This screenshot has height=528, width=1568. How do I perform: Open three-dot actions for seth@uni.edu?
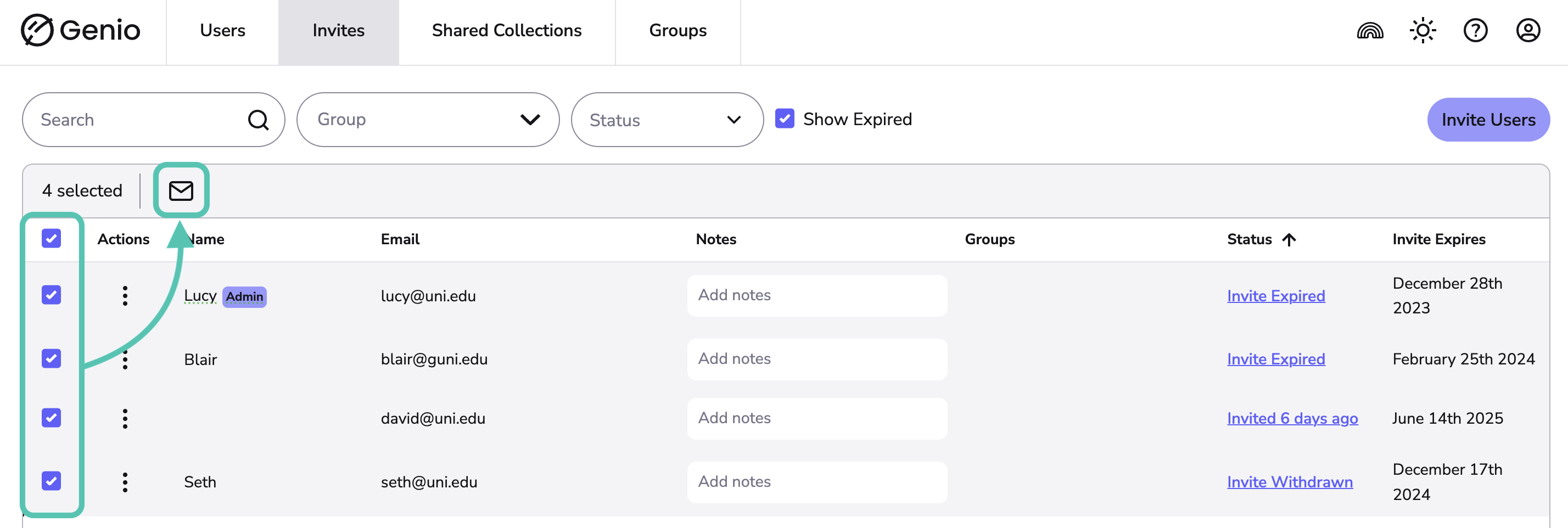pyautogui.click(x=125, y=482)
